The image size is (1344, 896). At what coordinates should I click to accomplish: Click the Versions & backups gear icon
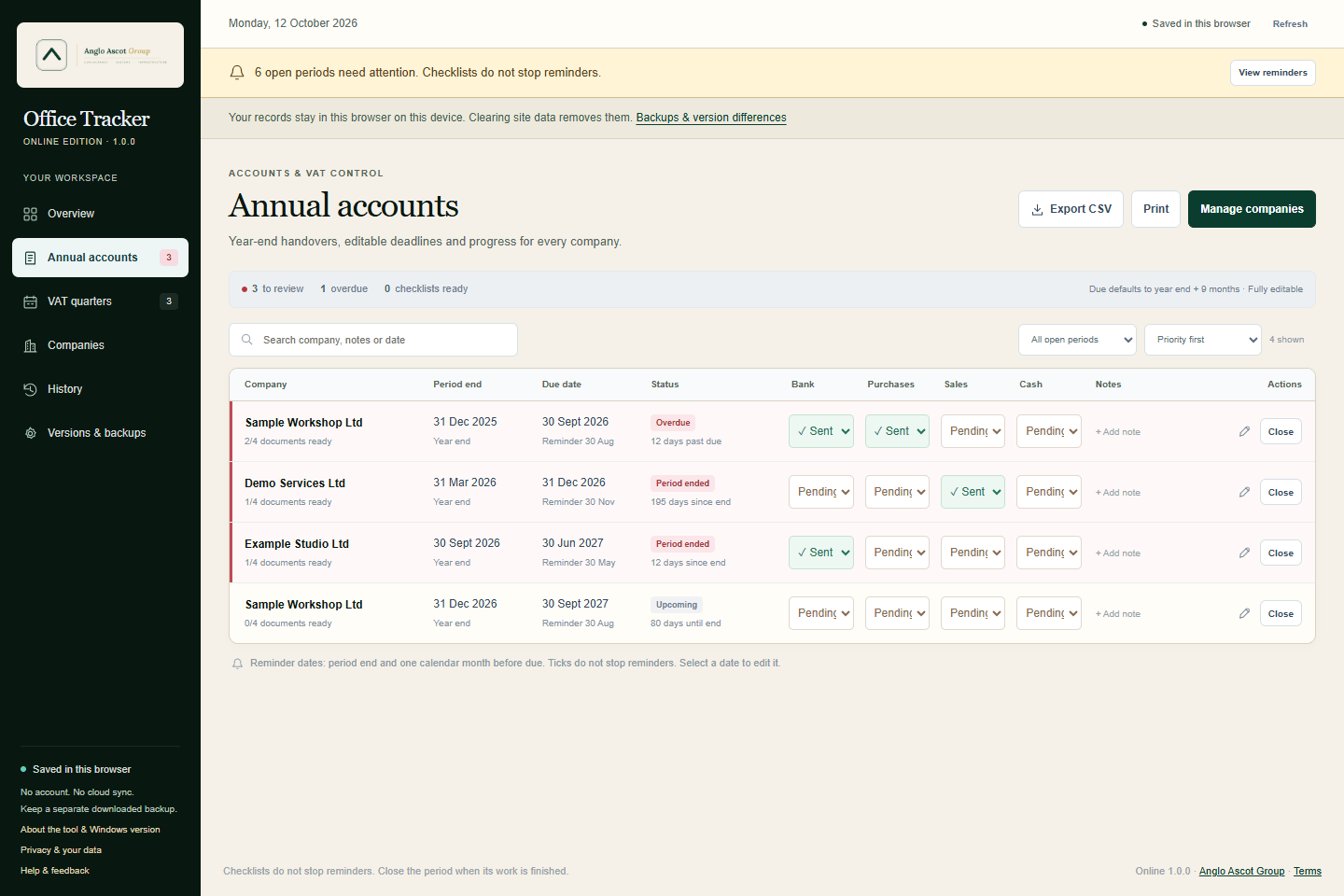pos(30,433)
